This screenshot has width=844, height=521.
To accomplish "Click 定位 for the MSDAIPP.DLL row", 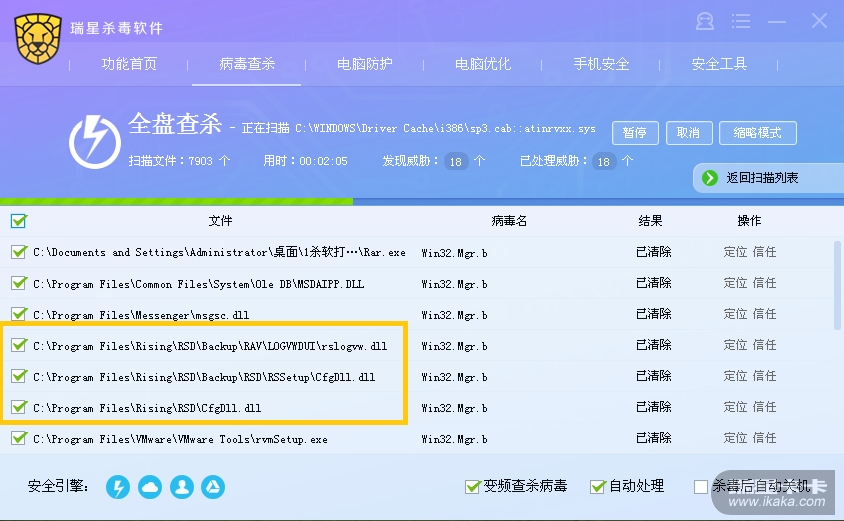I will point(735,283).
